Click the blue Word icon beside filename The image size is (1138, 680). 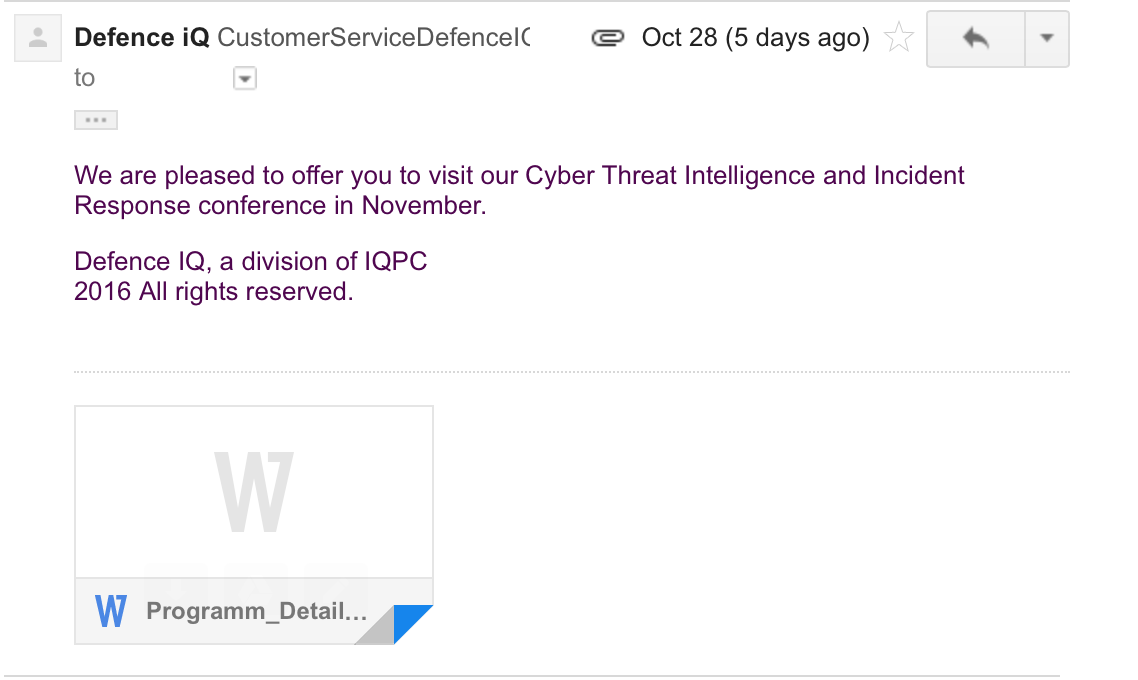click(111, 611)
